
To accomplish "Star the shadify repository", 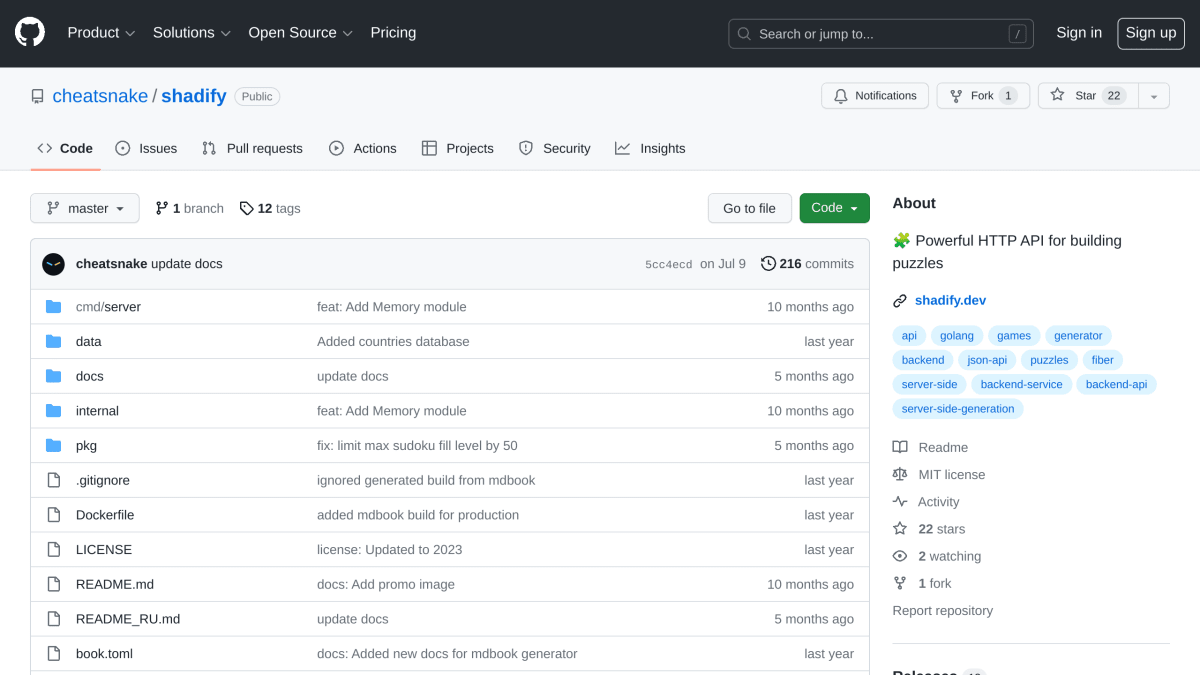I will coord(1088,96).
